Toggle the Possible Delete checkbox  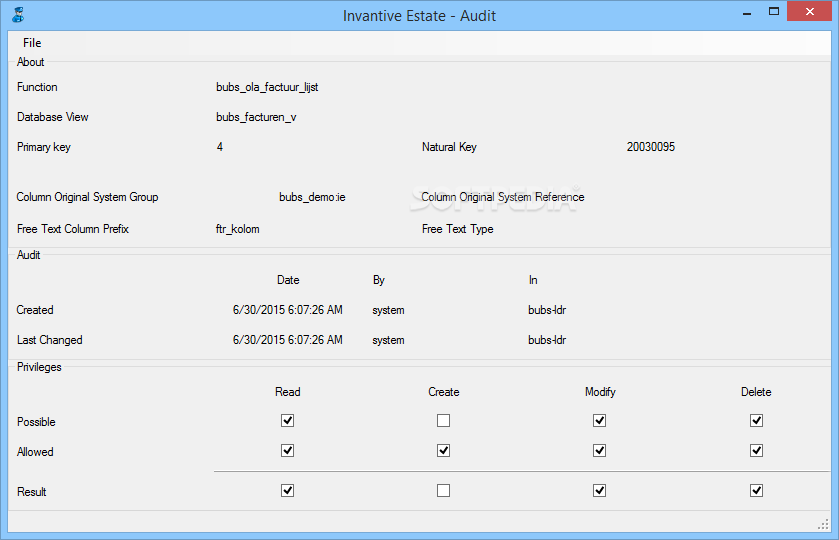(756, 421)
